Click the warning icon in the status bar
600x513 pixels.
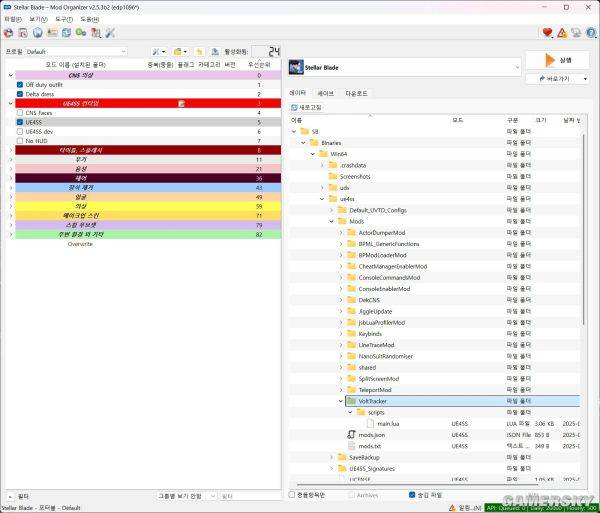tap(452, 508)
